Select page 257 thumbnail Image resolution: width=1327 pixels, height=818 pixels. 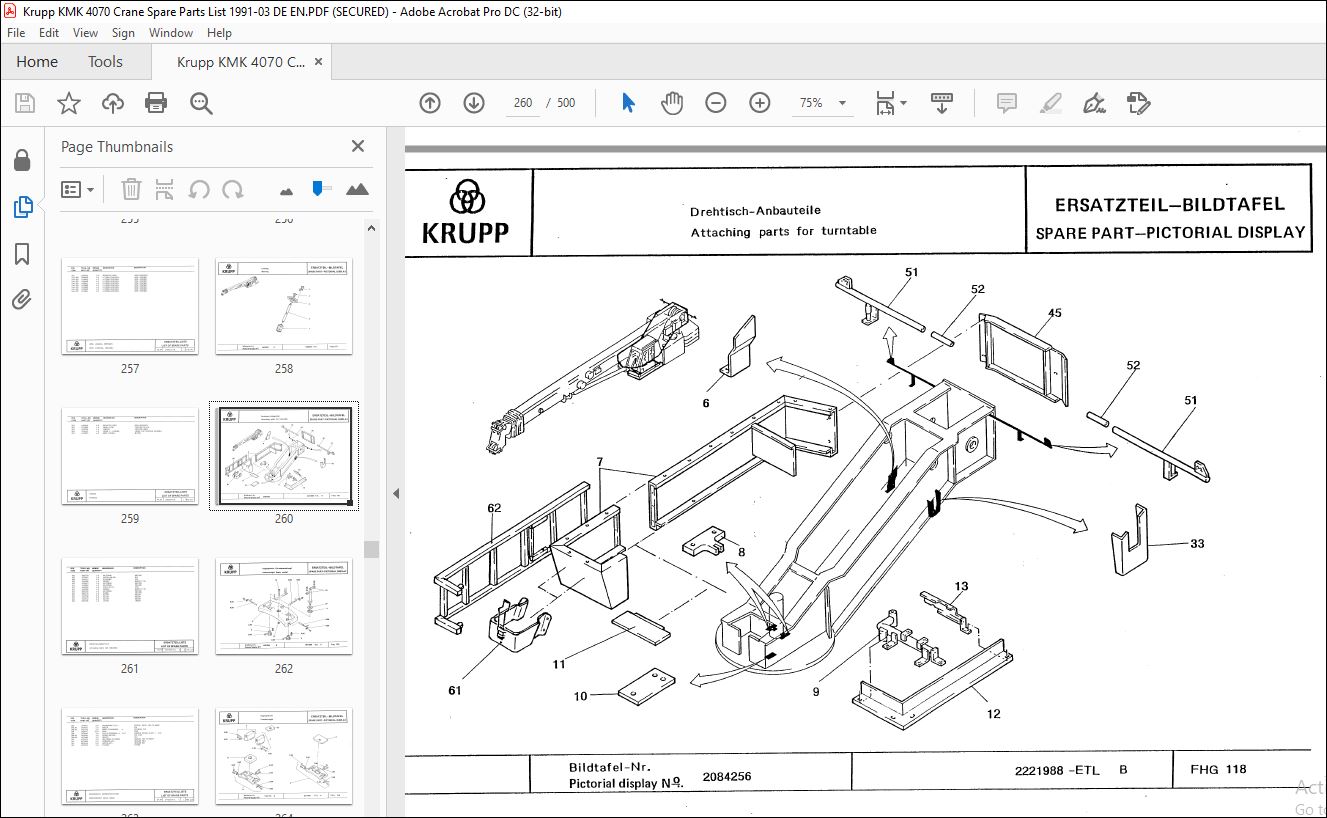pyautogui.click(x=130, y=306)
